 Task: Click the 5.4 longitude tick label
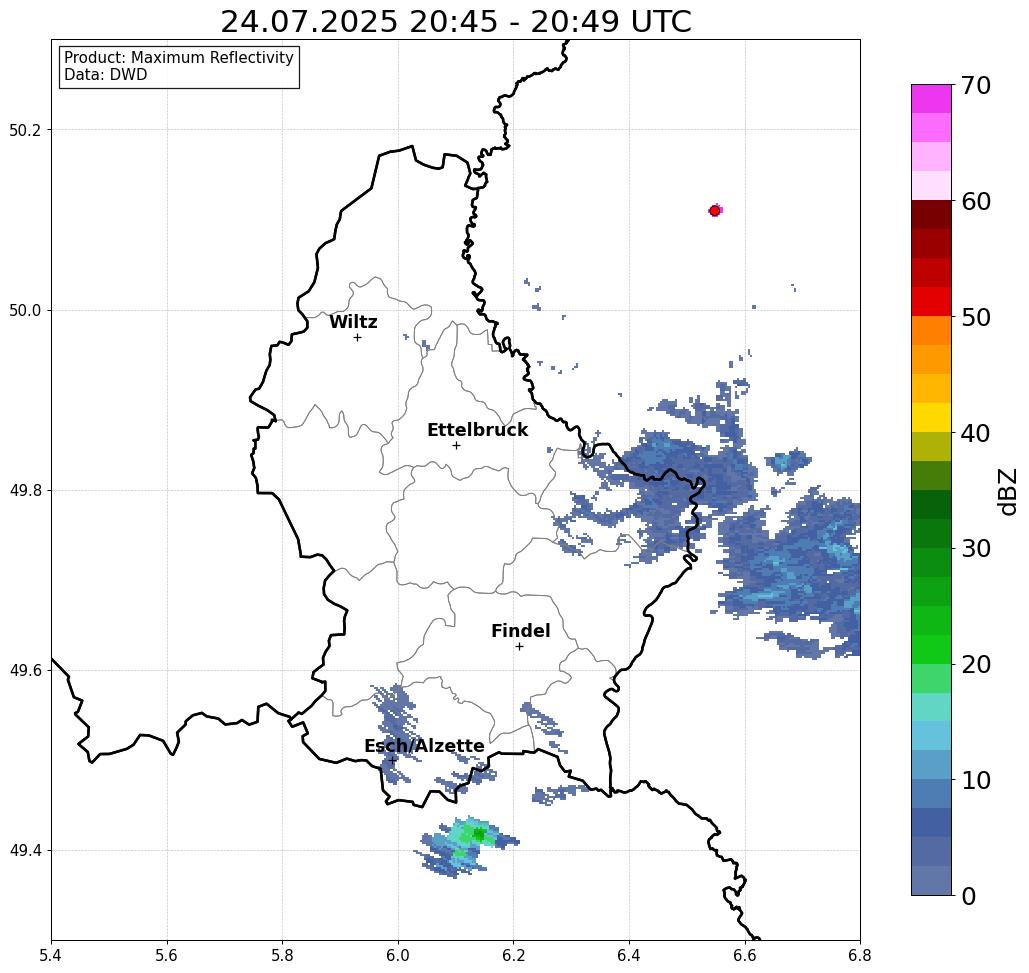tap(51, 955)
